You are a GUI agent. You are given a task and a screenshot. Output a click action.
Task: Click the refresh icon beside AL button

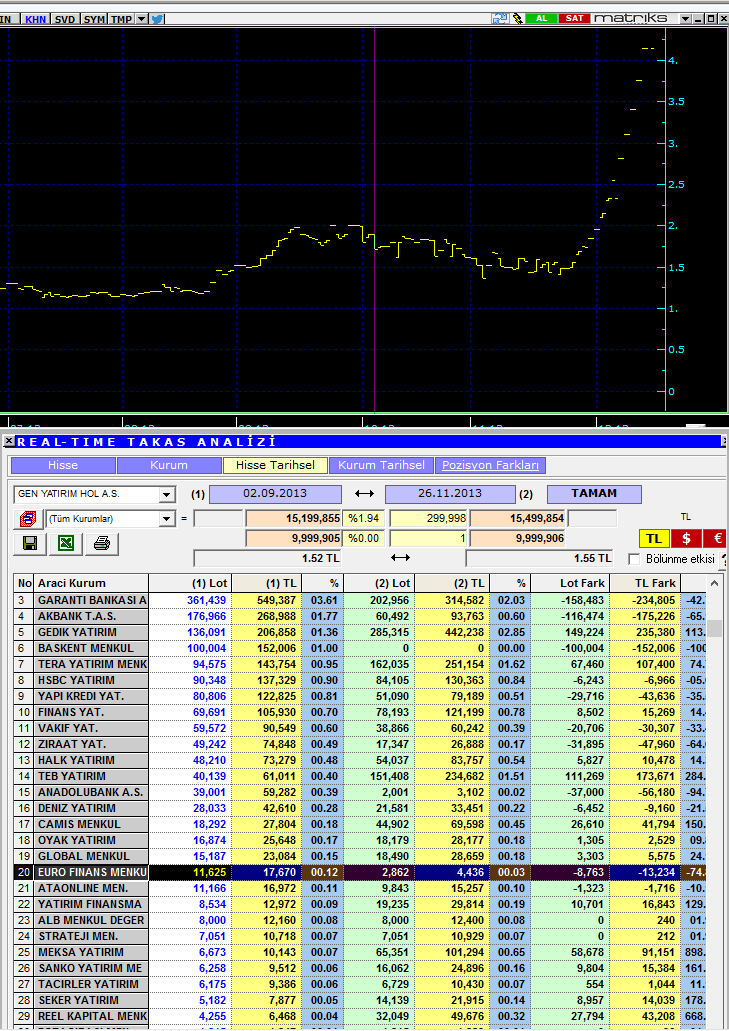click(500, 18)
